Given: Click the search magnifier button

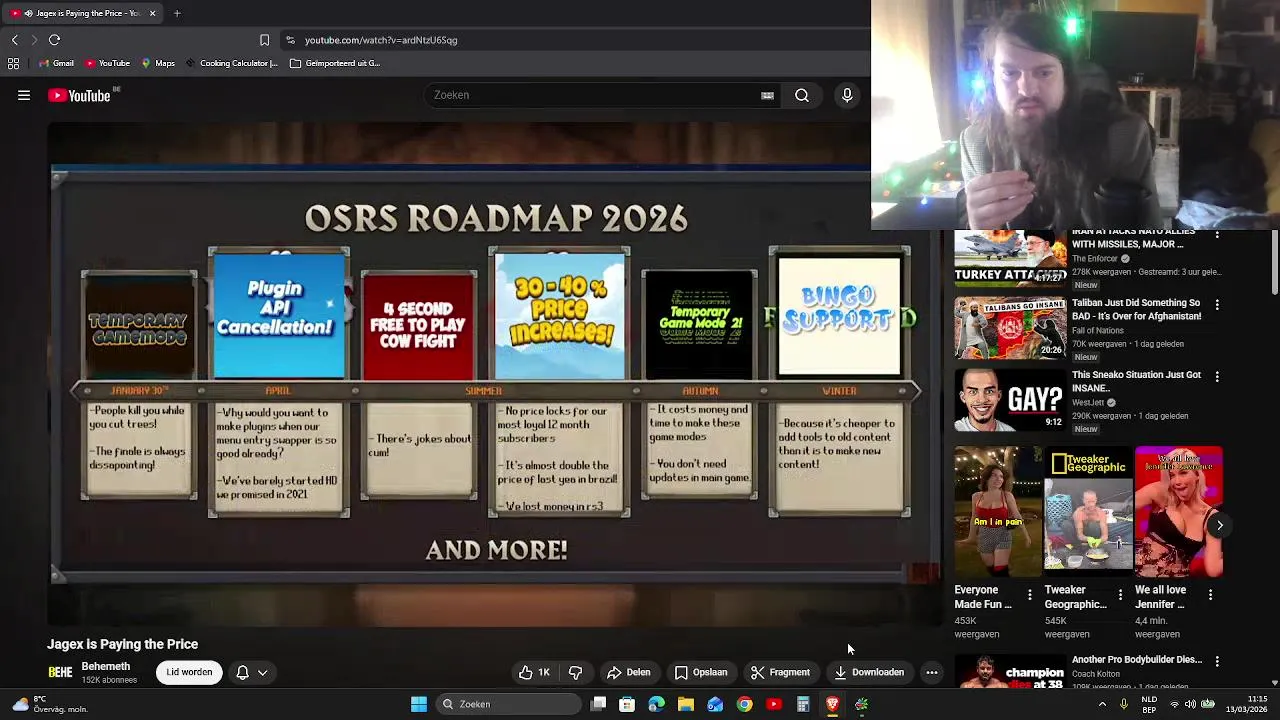Looking at the screenshot, I should (802, 95).
